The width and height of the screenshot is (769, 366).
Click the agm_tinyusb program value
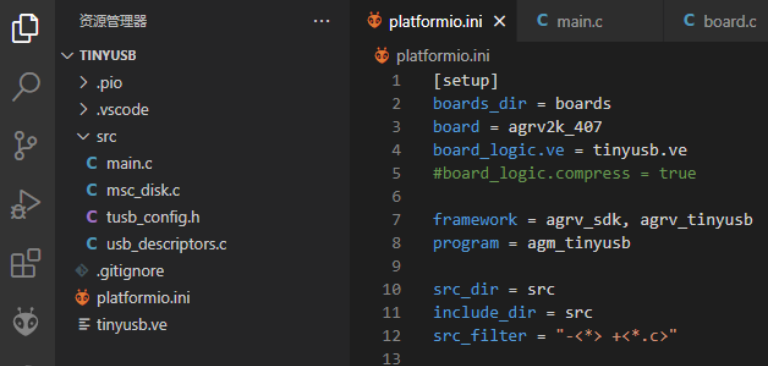(x=579, y=243)
